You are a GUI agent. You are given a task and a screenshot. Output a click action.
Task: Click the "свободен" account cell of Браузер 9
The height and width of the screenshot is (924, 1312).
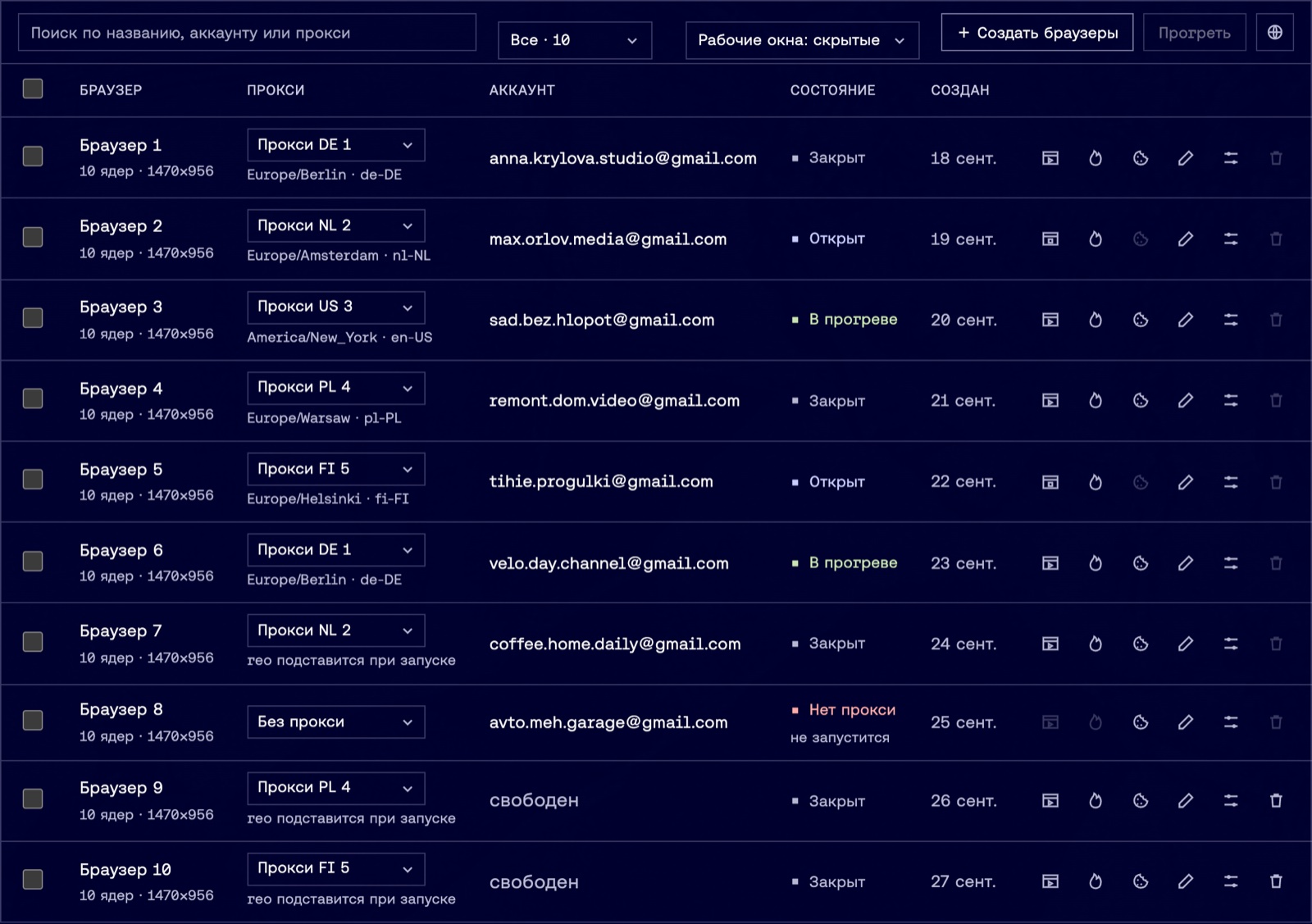pos(534,800)
